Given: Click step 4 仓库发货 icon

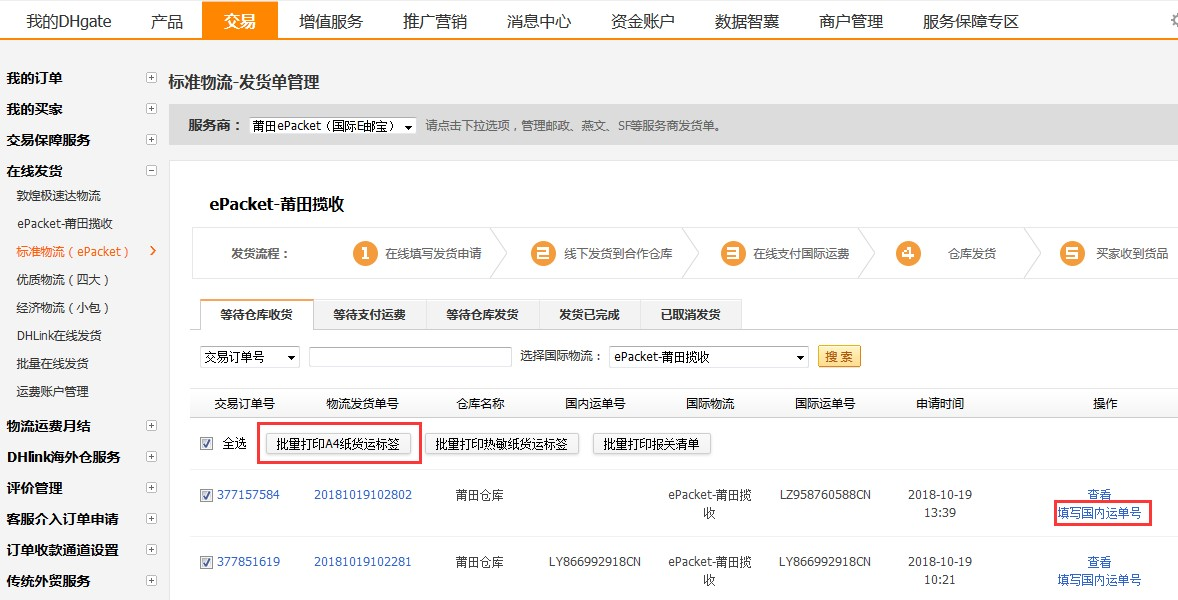Looking at the screenshot, I should (x=907, y=253).
